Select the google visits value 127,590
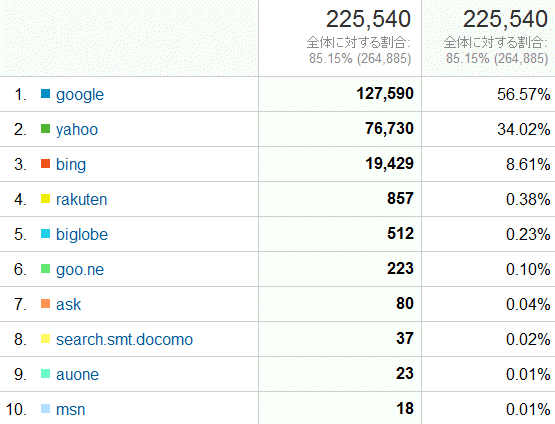The height and width of the screenshot is (424, 555). tap(385, 94)
